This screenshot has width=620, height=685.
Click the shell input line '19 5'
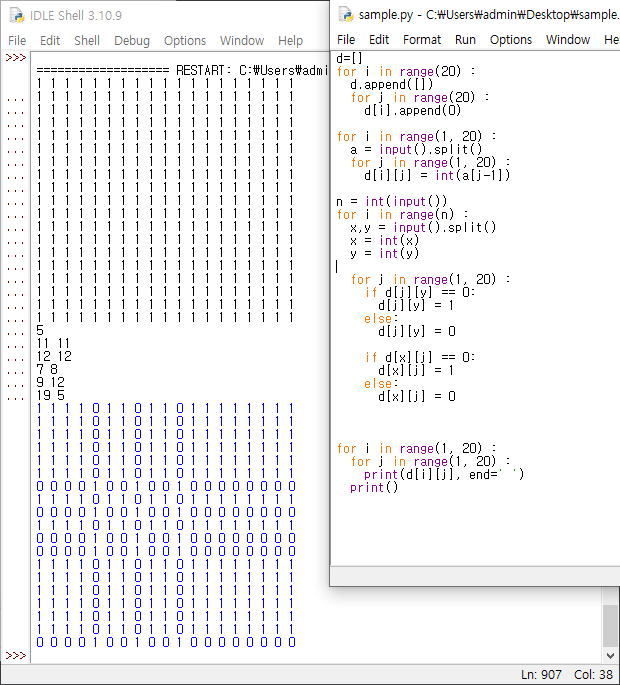click(x=51, y=396)
